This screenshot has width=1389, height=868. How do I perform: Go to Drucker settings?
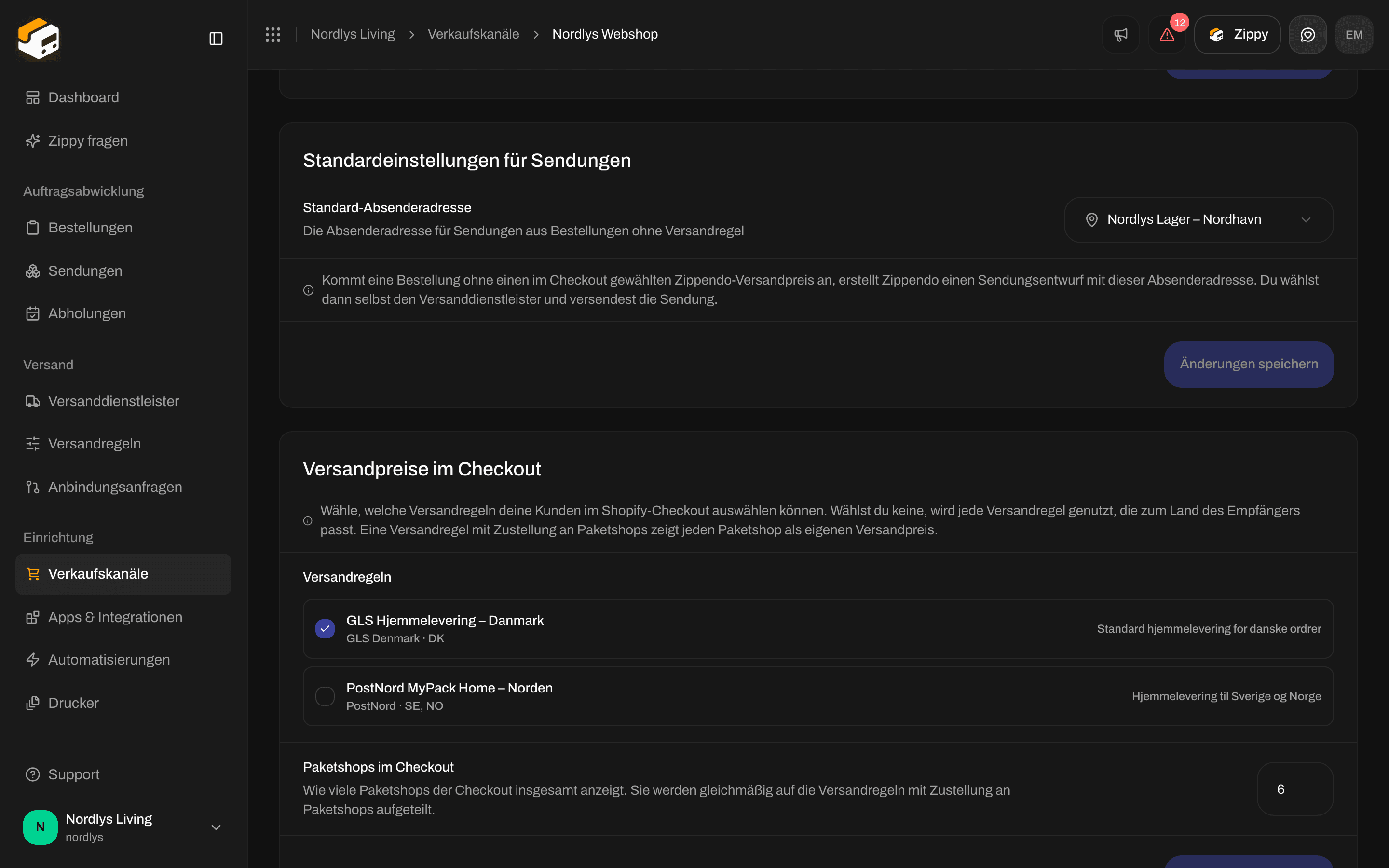(x=123, y=703)
